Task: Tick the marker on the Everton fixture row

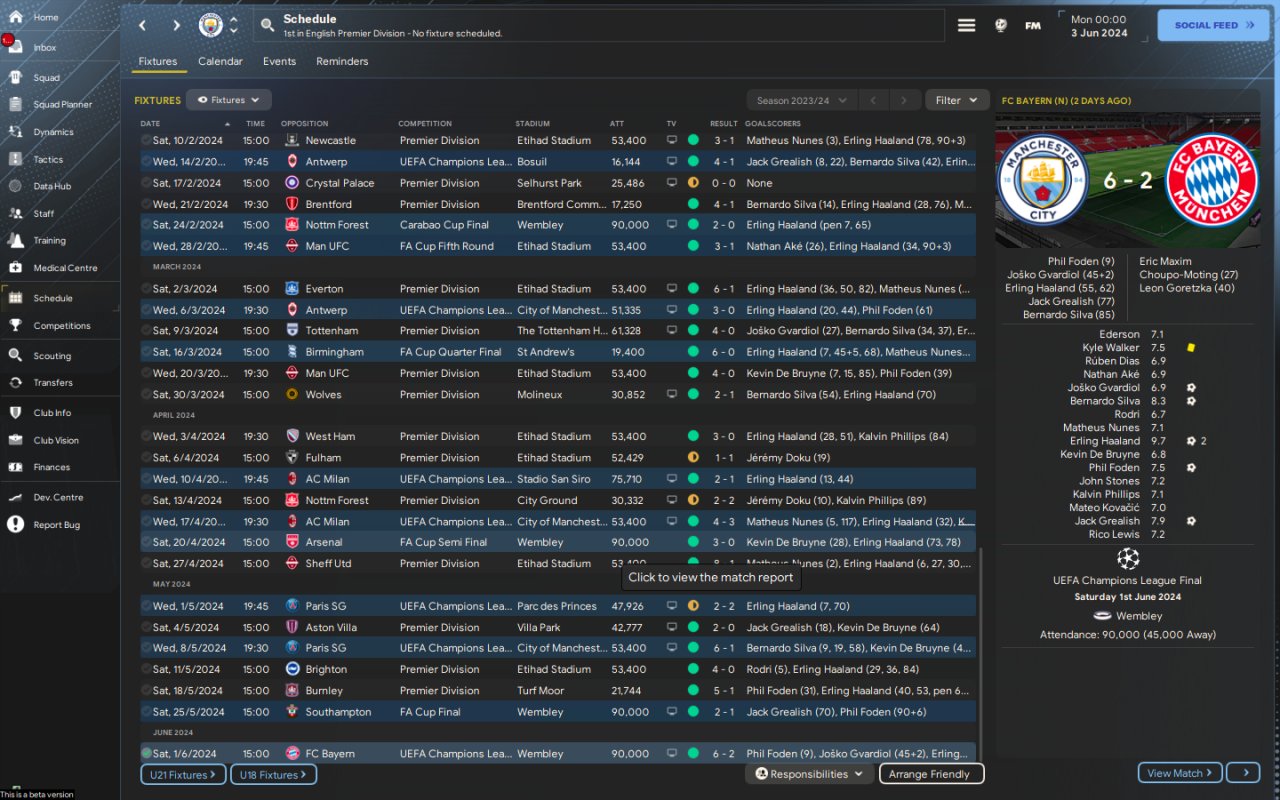Action: point(146,289)
